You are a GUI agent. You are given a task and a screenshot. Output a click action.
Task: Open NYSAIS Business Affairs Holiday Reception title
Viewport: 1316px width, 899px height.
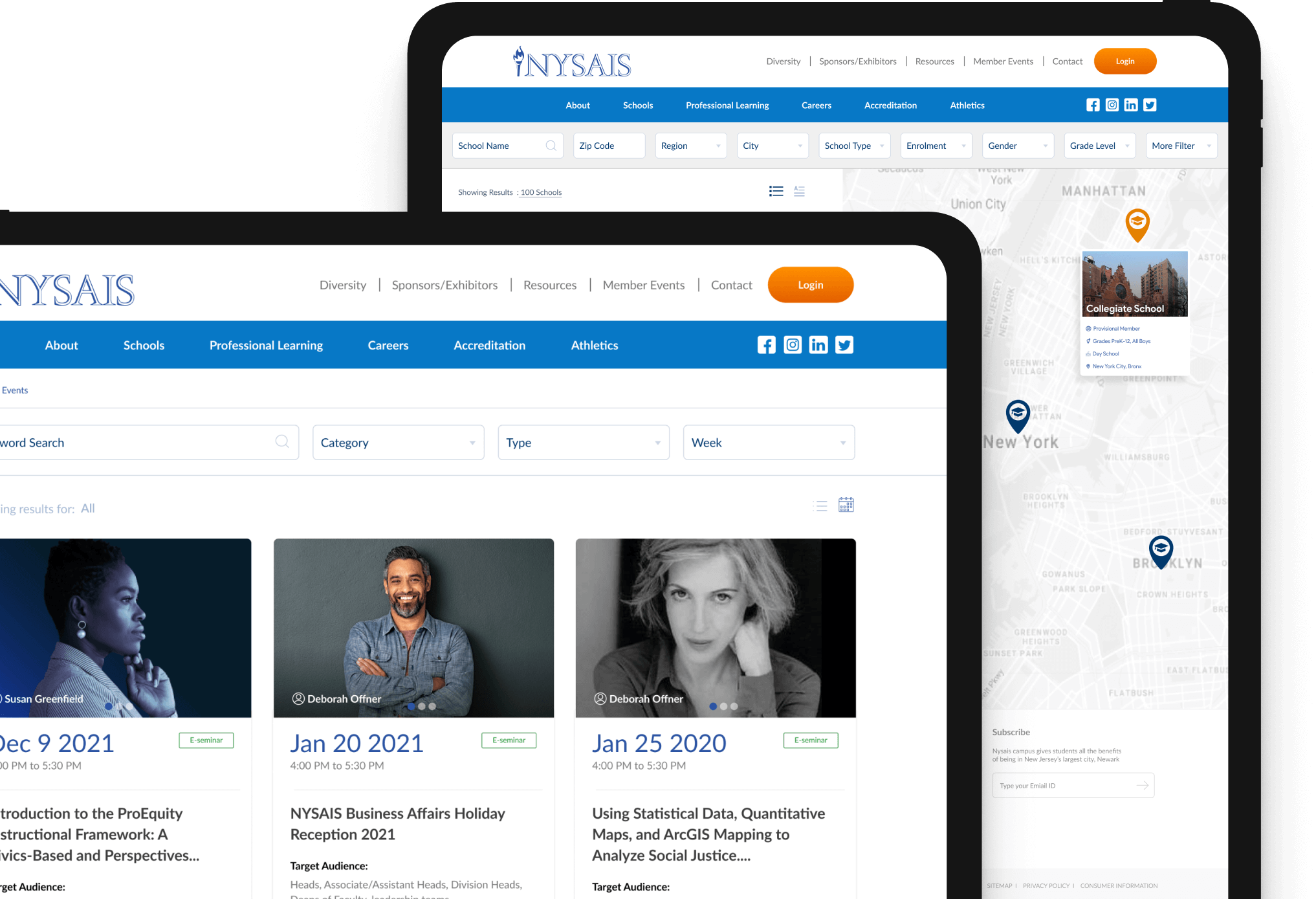(397, 823)
